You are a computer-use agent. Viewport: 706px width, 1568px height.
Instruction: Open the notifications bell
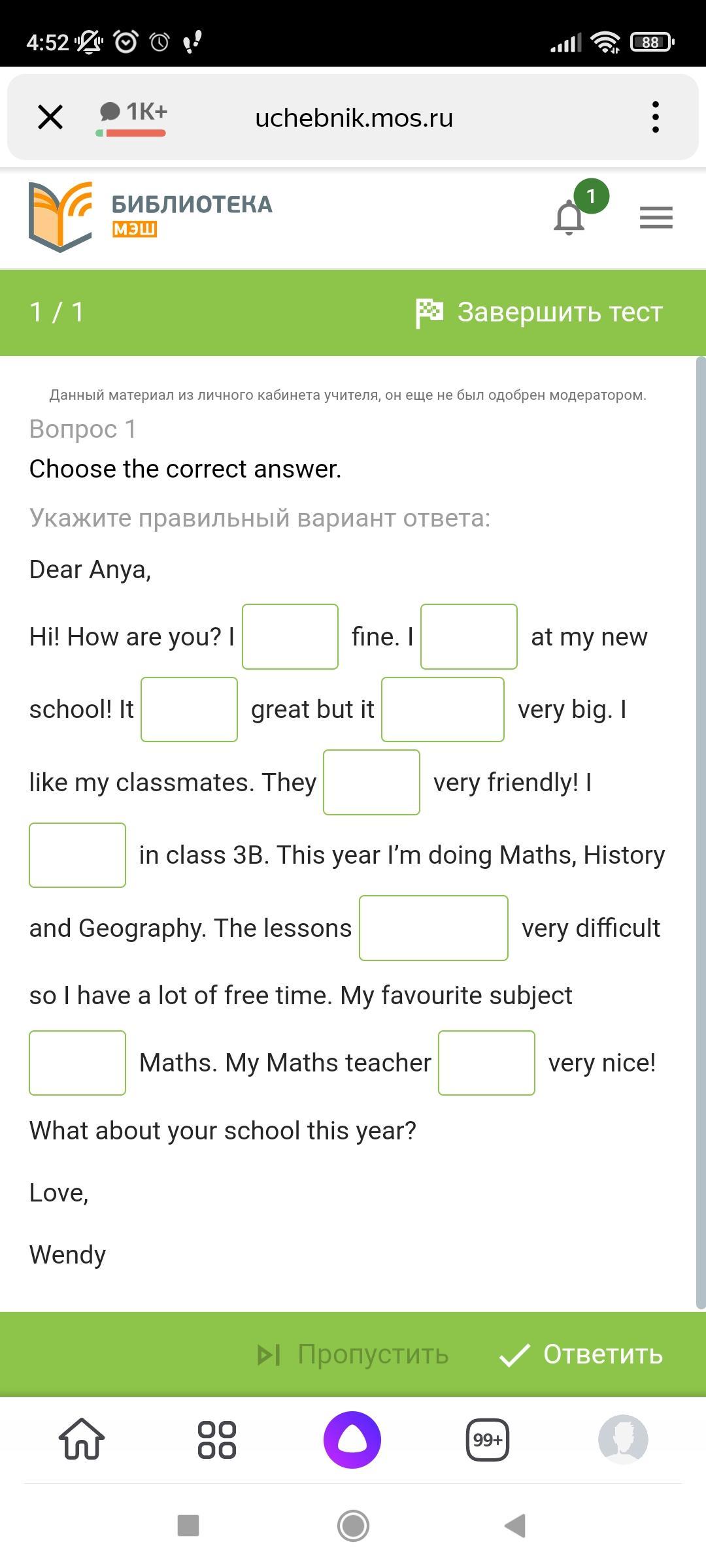coord(569,218)
